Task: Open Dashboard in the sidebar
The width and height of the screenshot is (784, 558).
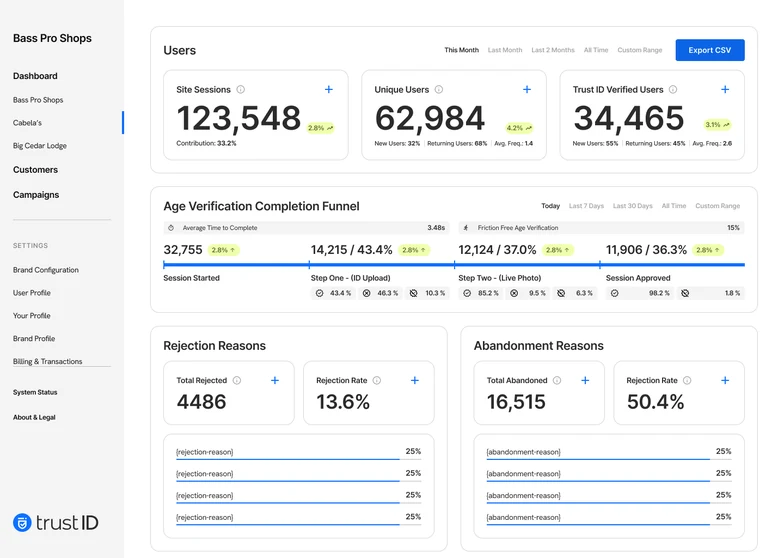Action: point(35,76)
